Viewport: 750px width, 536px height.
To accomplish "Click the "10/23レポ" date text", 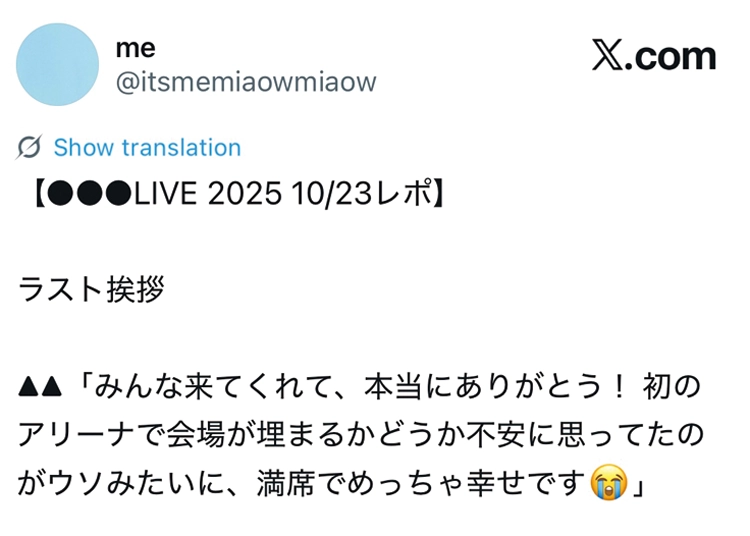I will (361, 194).
